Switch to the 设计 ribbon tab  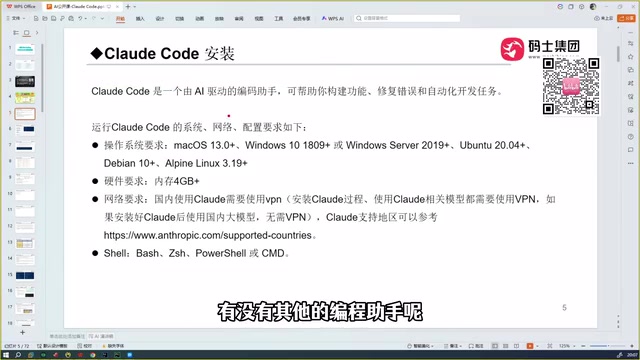point(160,18)
